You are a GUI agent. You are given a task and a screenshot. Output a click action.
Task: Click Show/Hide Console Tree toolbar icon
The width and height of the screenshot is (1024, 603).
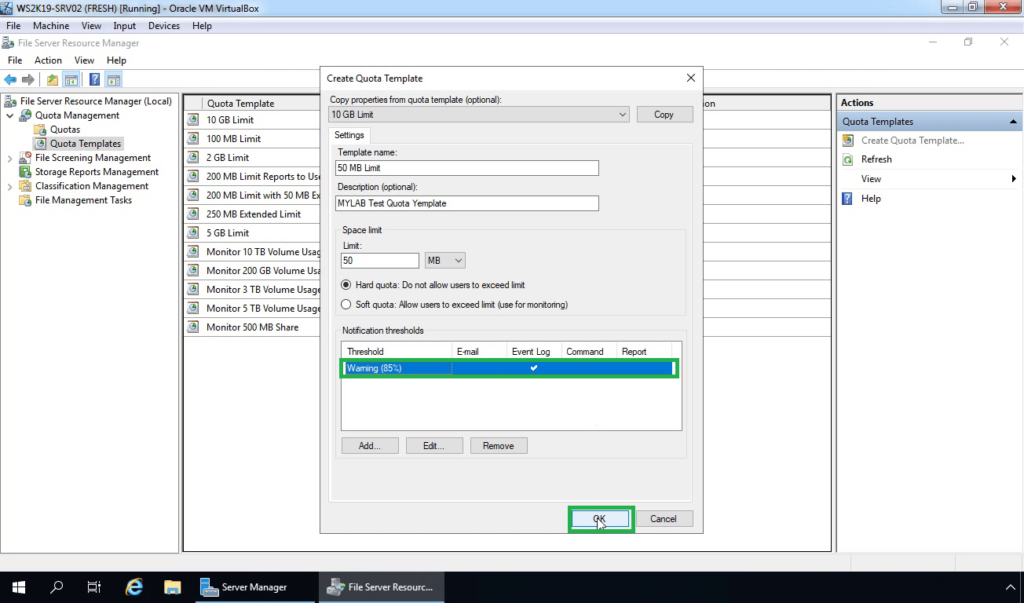point(71,80)
